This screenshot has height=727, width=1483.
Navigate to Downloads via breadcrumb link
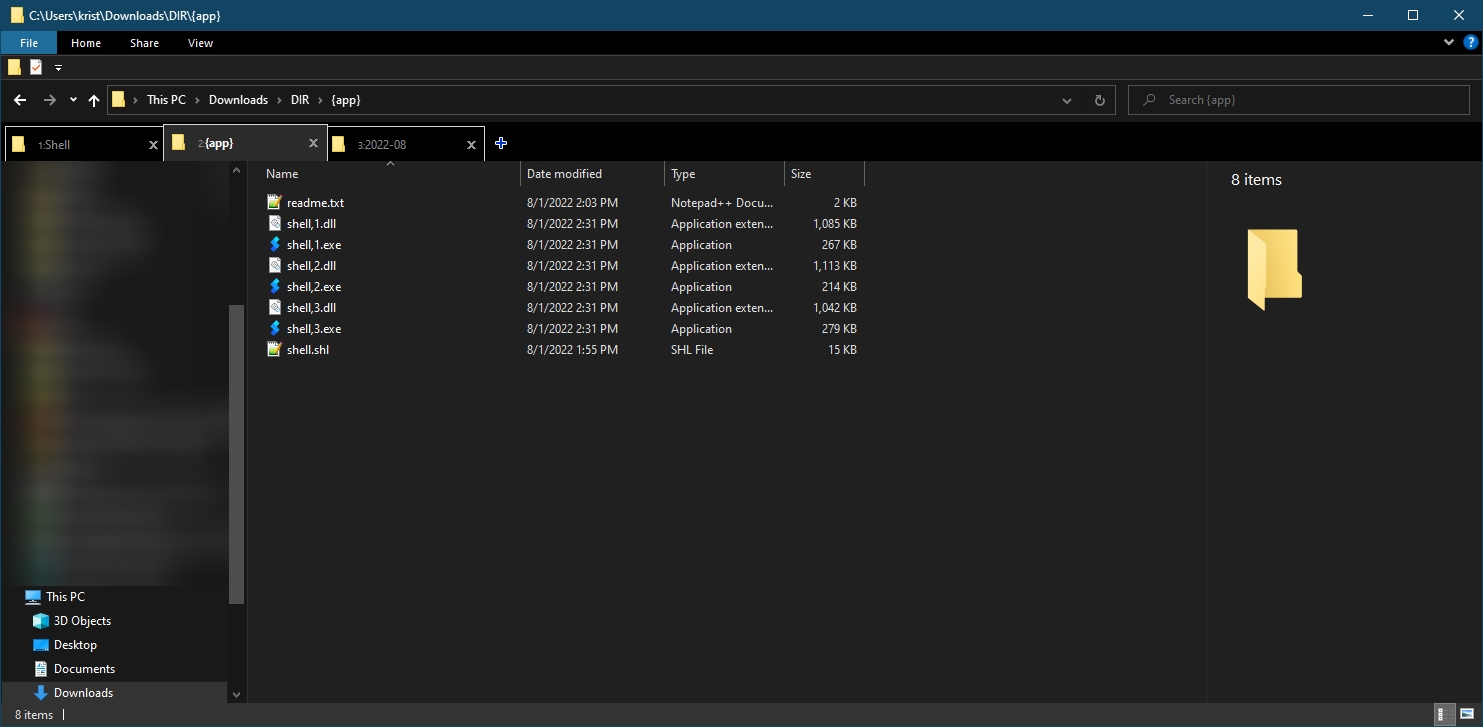(238, 99)
